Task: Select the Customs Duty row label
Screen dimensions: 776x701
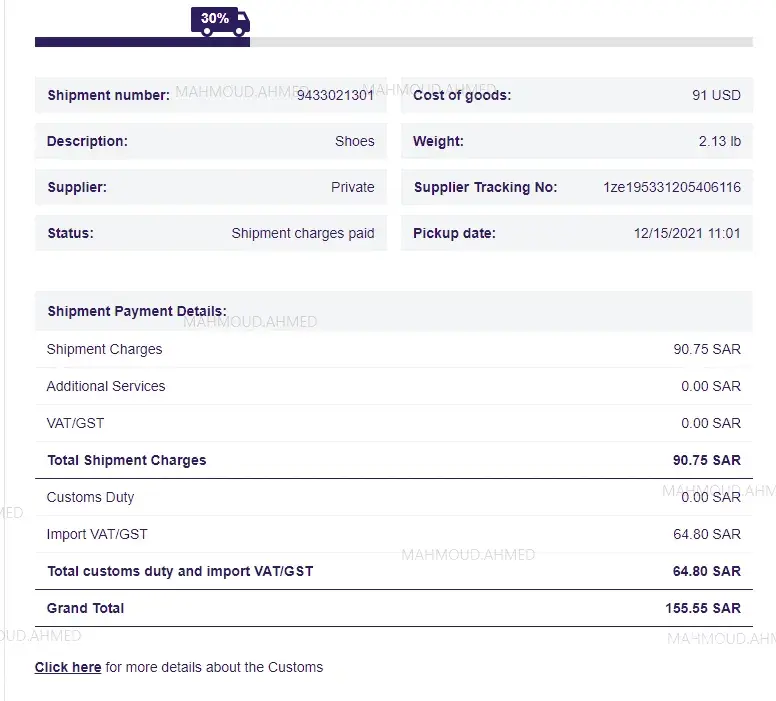Action: tap(90, 497)
